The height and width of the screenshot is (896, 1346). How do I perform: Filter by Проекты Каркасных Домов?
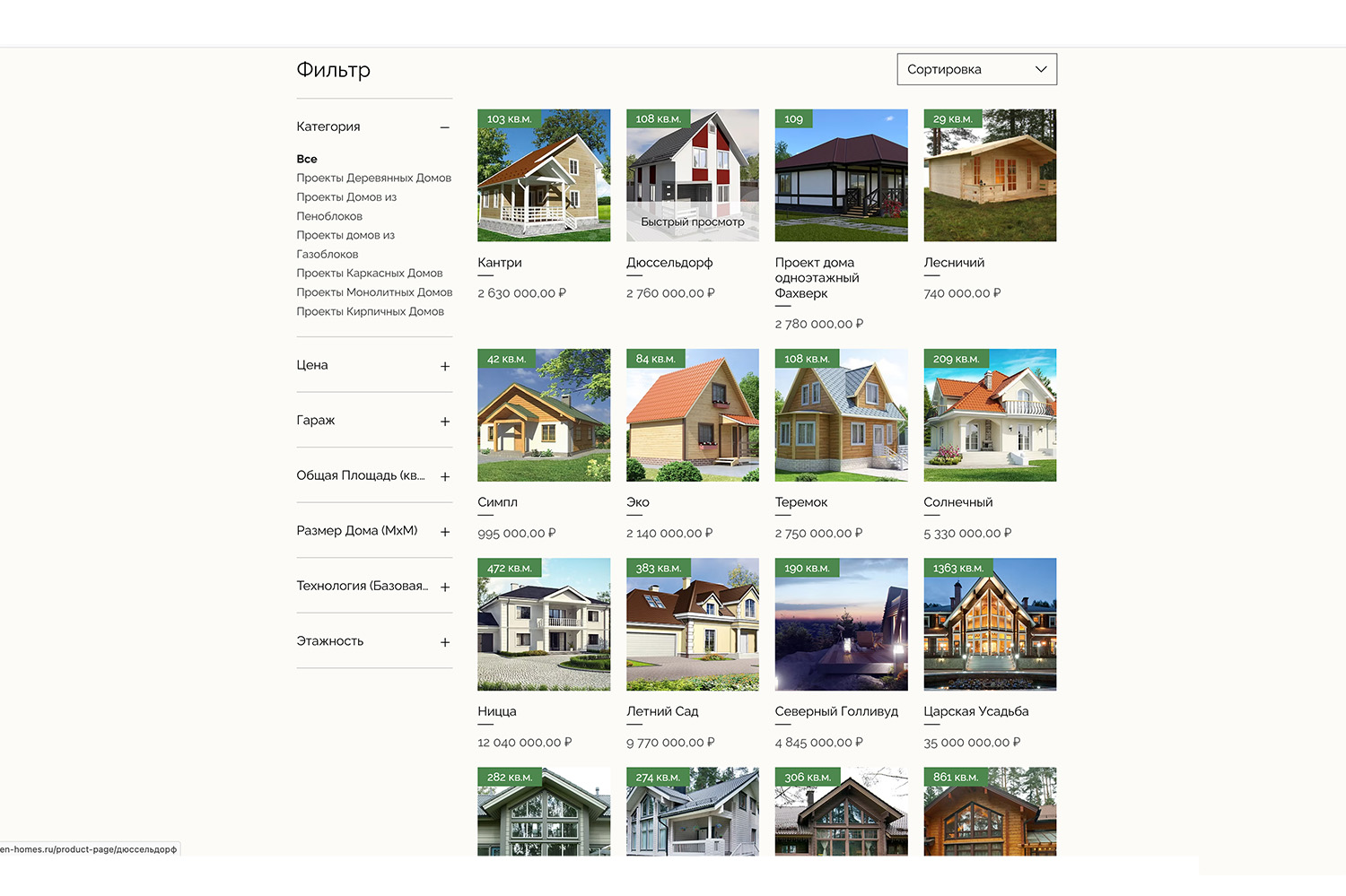pyautogui.click(x=369, y=273)
